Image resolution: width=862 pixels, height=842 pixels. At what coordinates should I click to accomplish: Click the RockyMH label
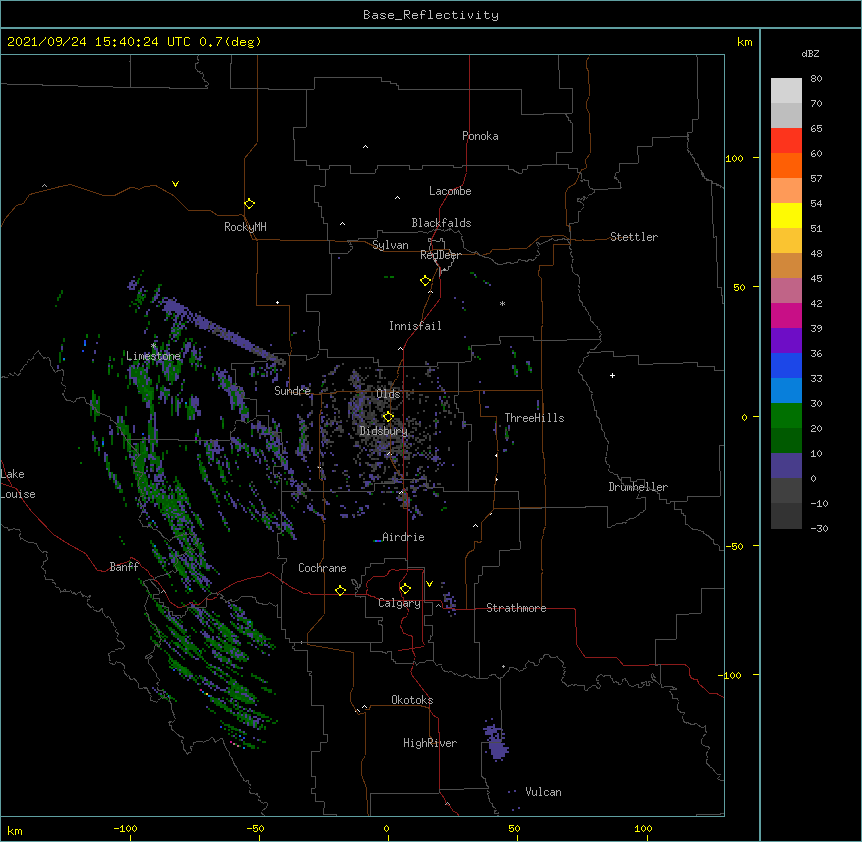pos(245,227)
